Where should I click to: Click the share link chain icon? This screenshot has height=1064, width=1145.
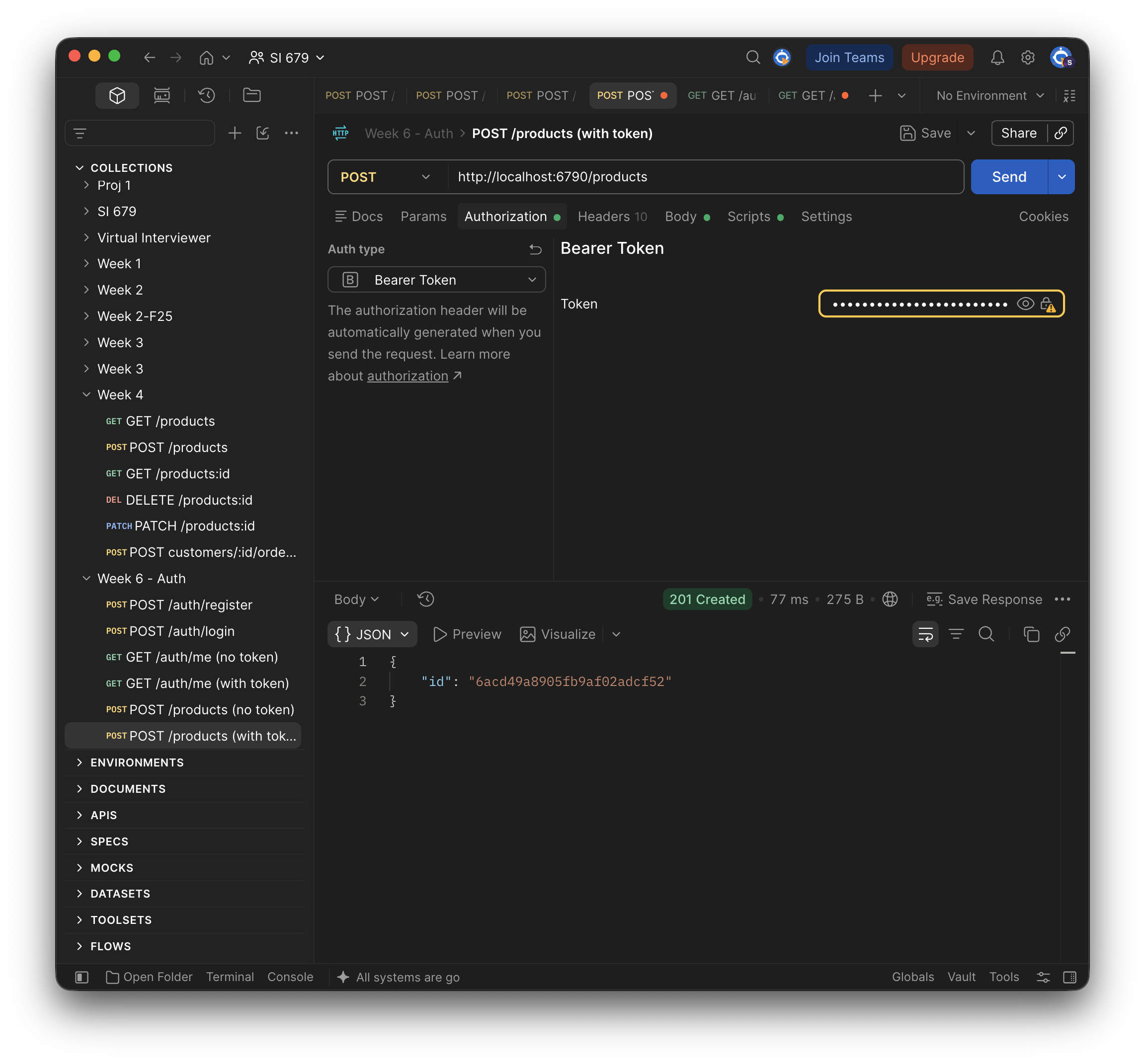point(1061,133)
